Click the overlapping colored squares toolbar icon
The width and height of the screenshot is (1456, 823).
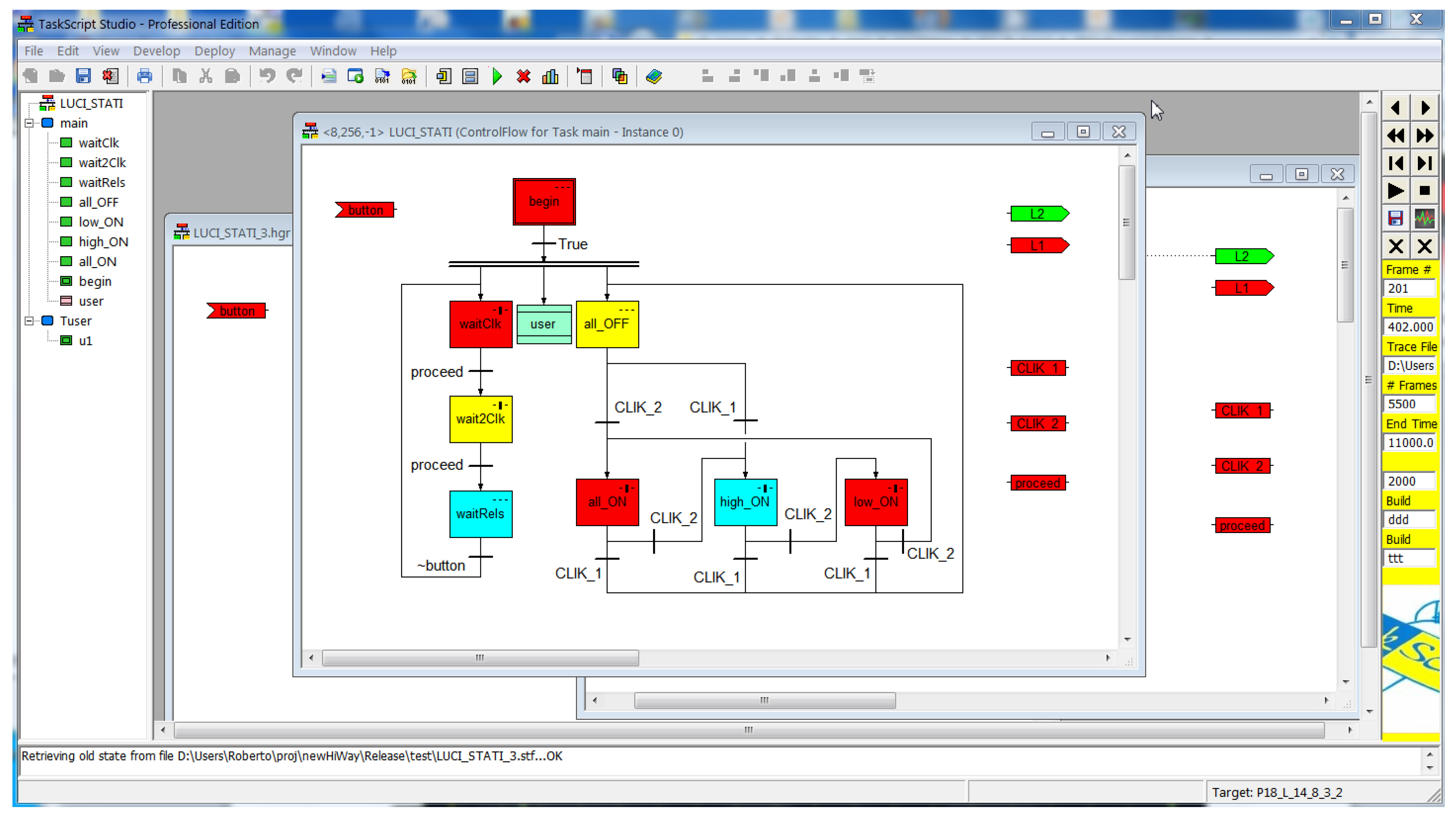(620, 76)
